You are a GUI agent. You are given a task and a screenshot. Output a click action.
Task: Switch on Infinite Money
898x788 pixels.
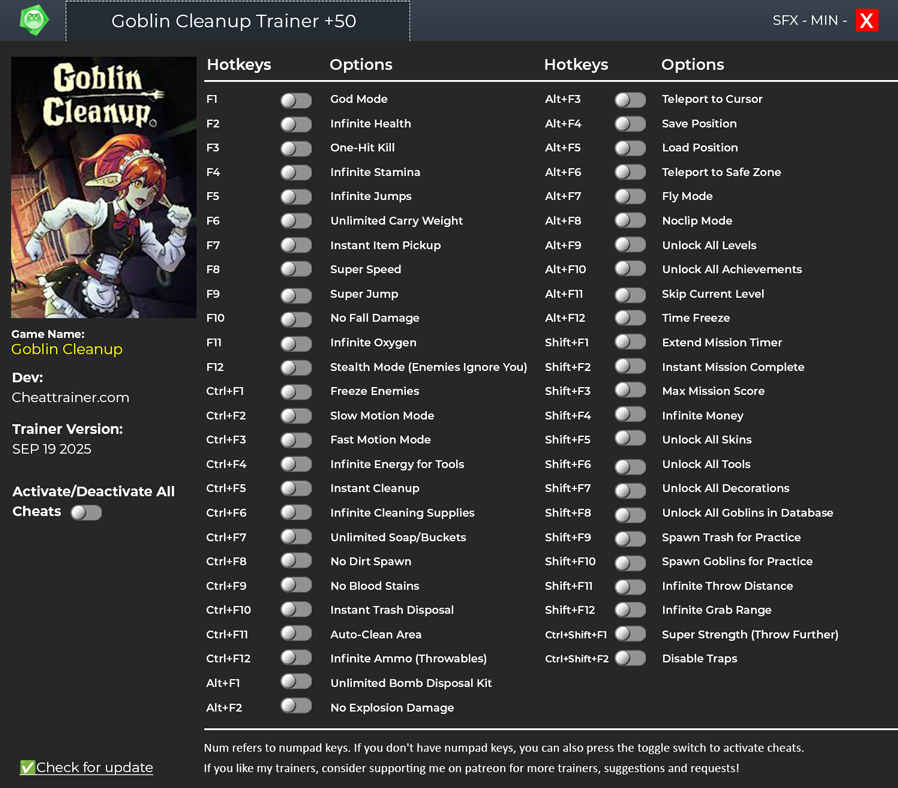tap(630, 415)
